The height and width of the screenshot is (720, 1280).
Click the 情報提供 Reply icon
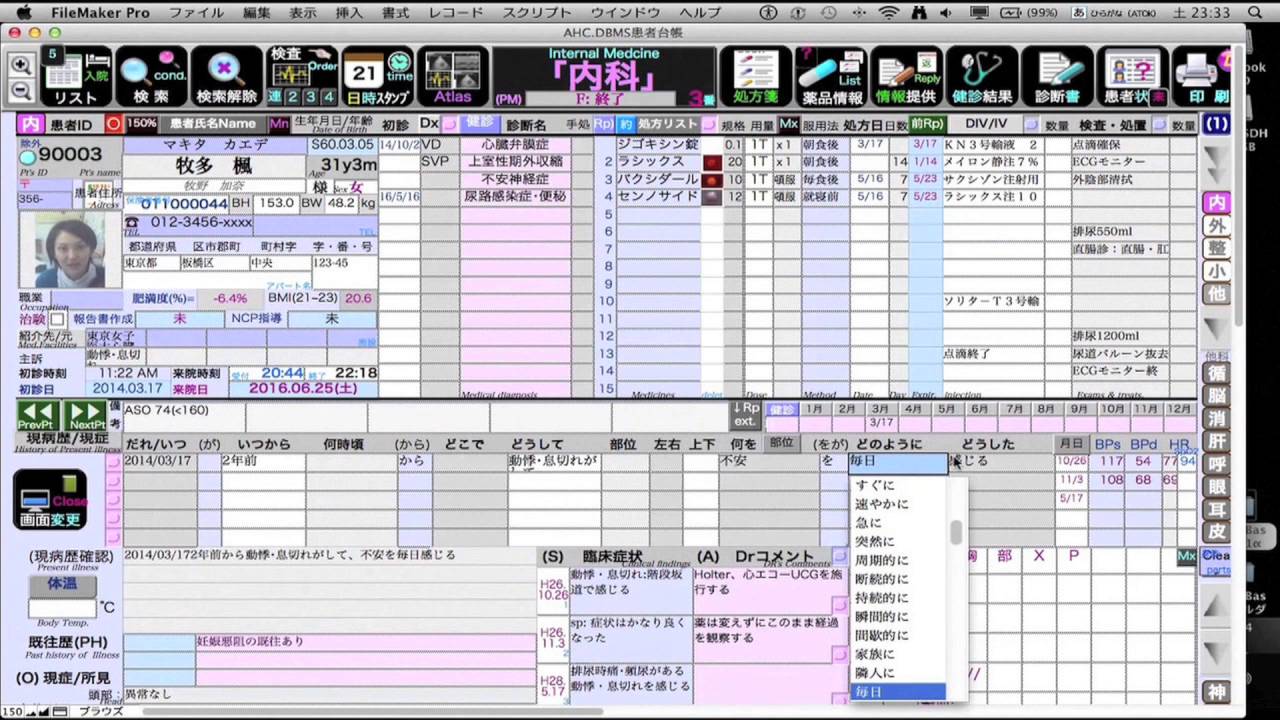pos(906,76)
